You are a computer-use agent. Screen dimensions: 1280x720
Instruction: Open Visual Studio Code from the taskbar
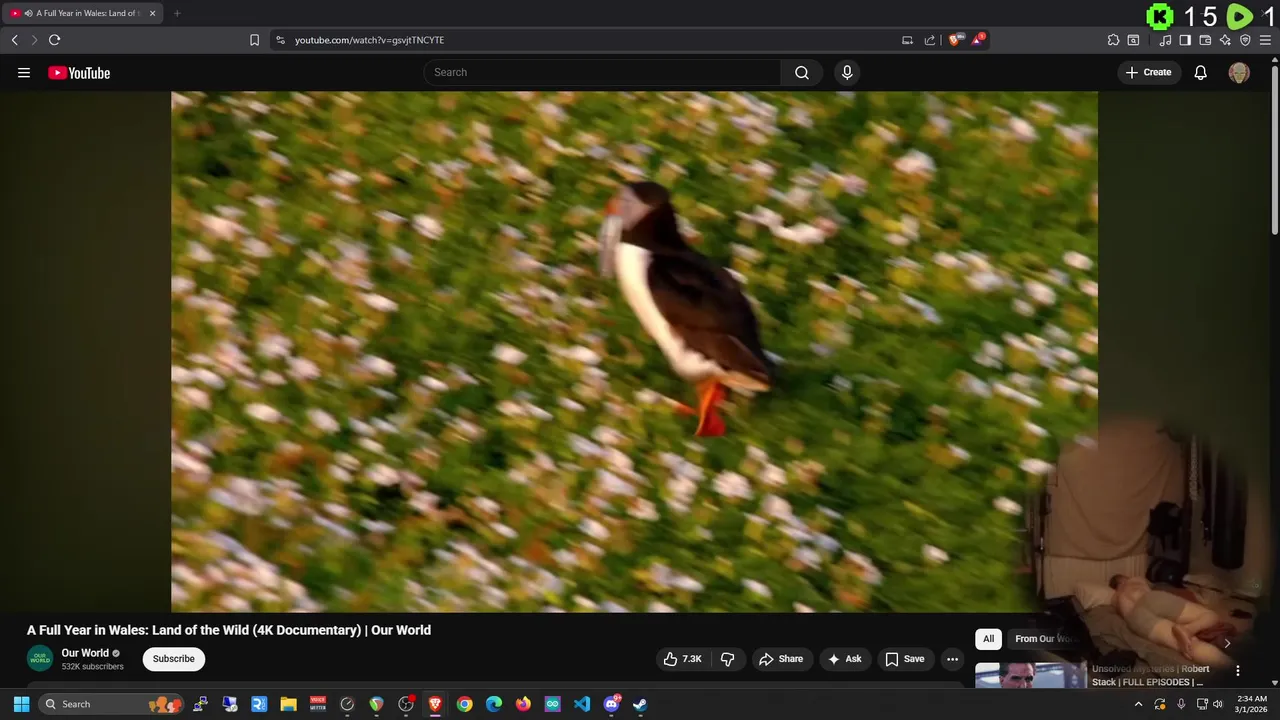pyautogui.click(x=582, y=704)
